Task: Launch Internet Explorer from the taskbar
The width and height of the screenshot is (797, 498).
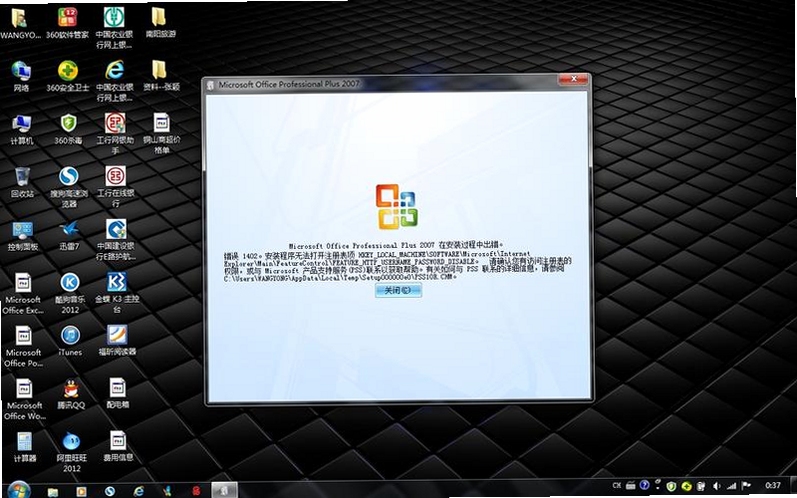Action: pyautogui.click(x=138, y=491)
